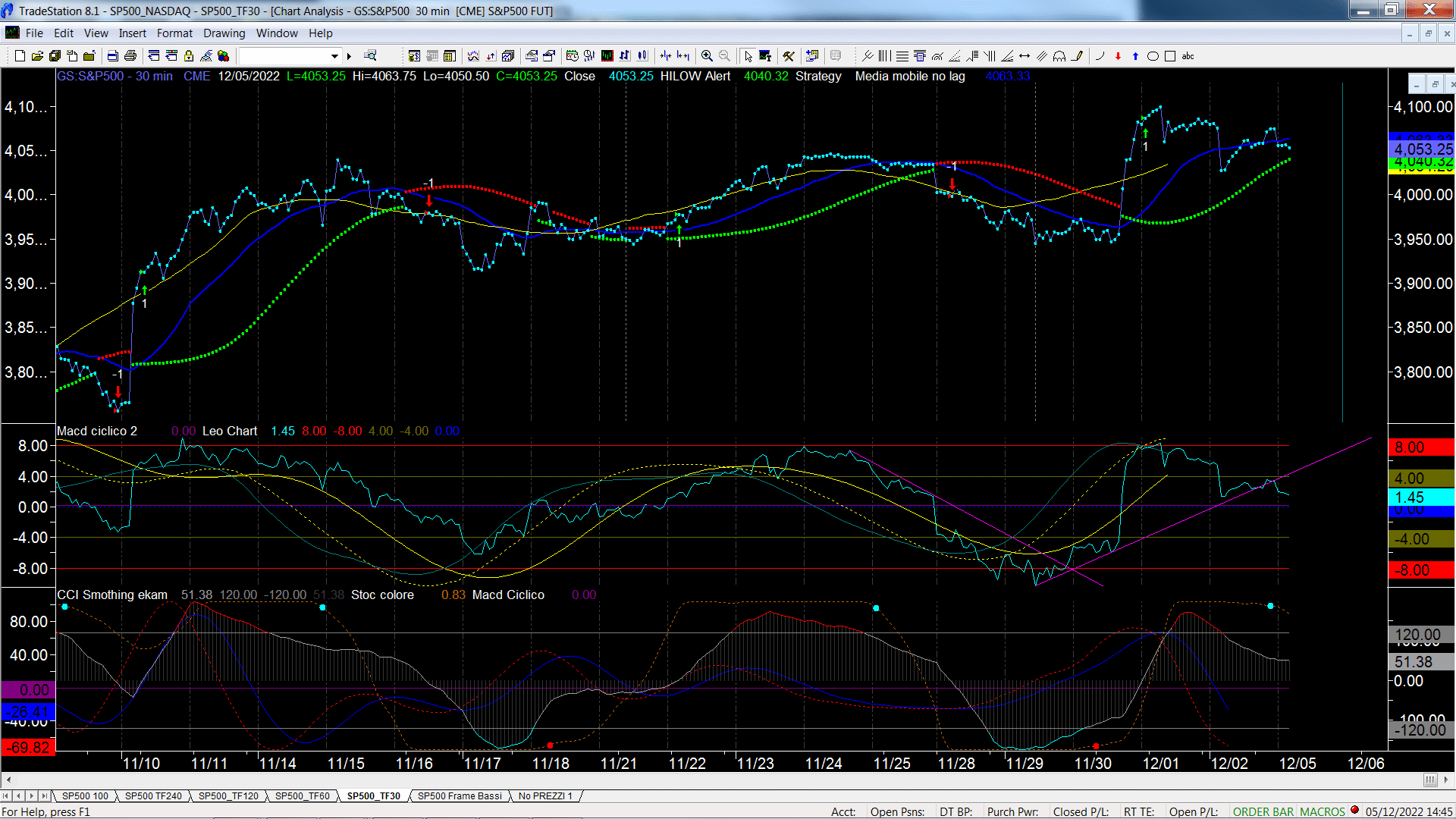Click the curved arc line tool
This screenshot has height=819, width=1456.
pos(1100,56)
